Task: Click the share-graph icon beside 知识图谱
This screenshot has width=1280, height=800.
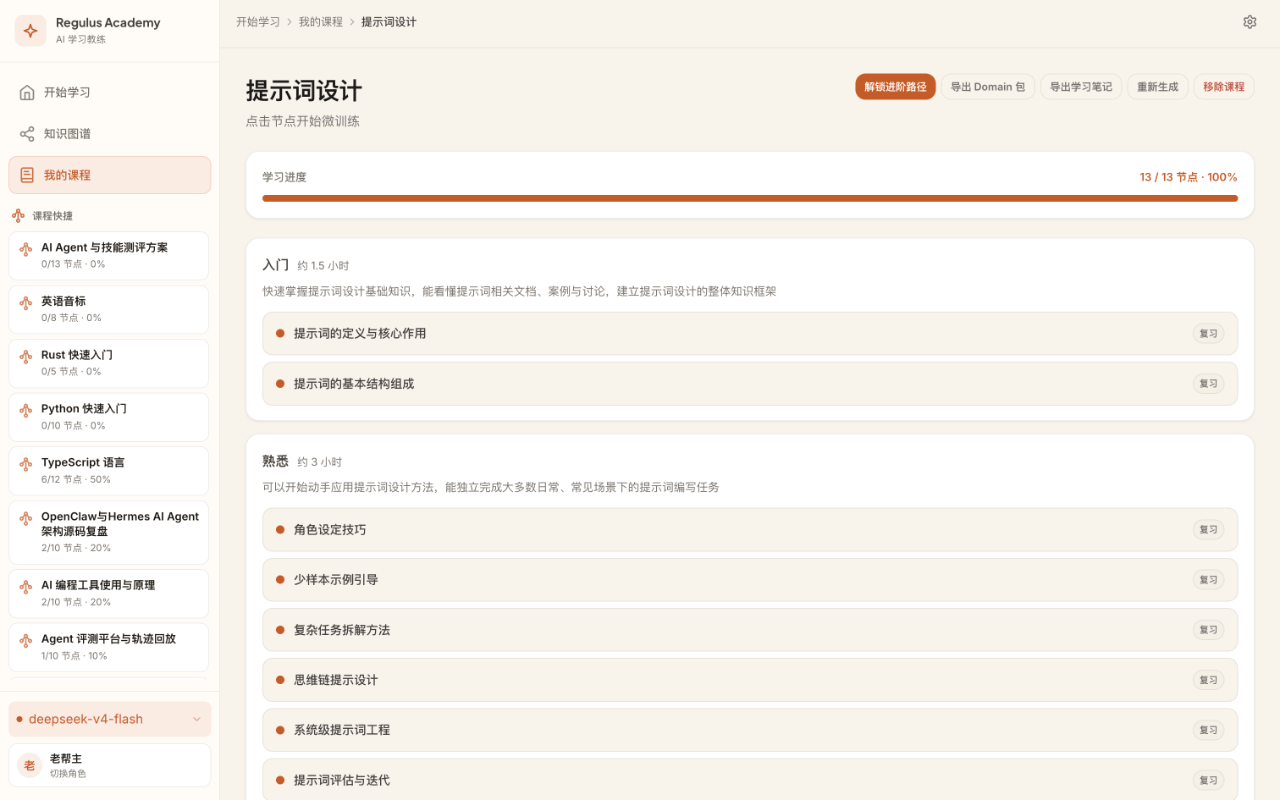Action: tap(27, 133)
